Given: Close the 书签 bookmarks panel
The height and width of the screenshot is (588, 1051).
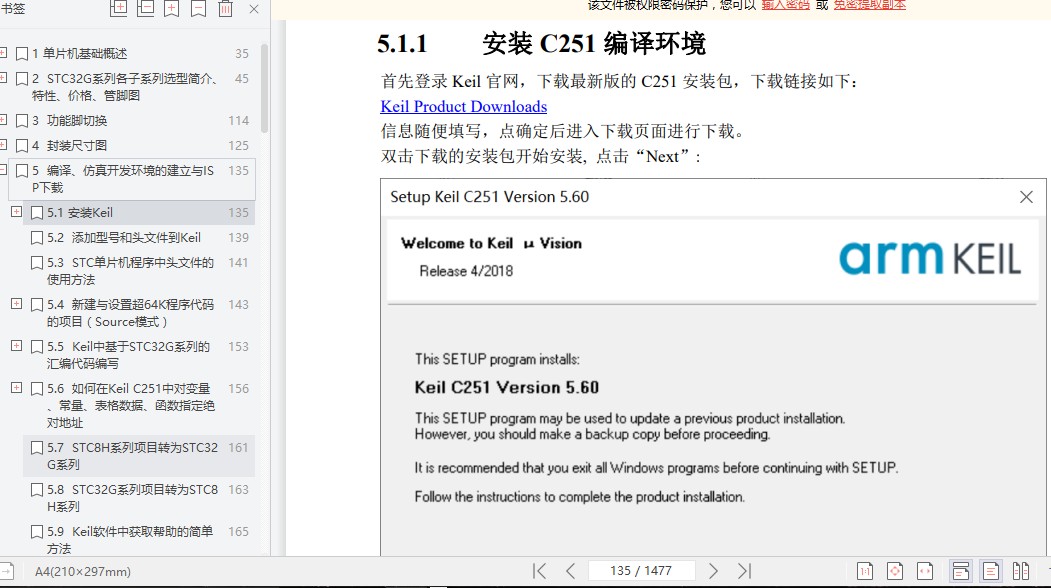Looking at the screenshot, I should 254,9.
